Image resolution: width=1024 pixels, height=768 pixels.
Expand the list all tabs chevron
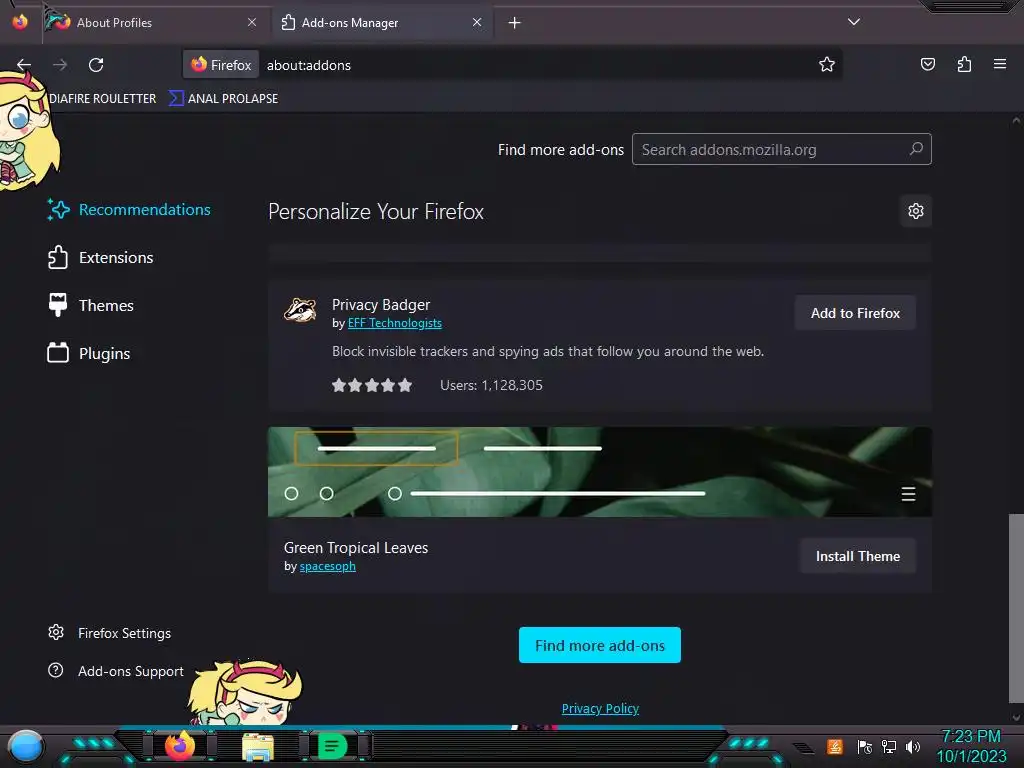tap(854, 22)
